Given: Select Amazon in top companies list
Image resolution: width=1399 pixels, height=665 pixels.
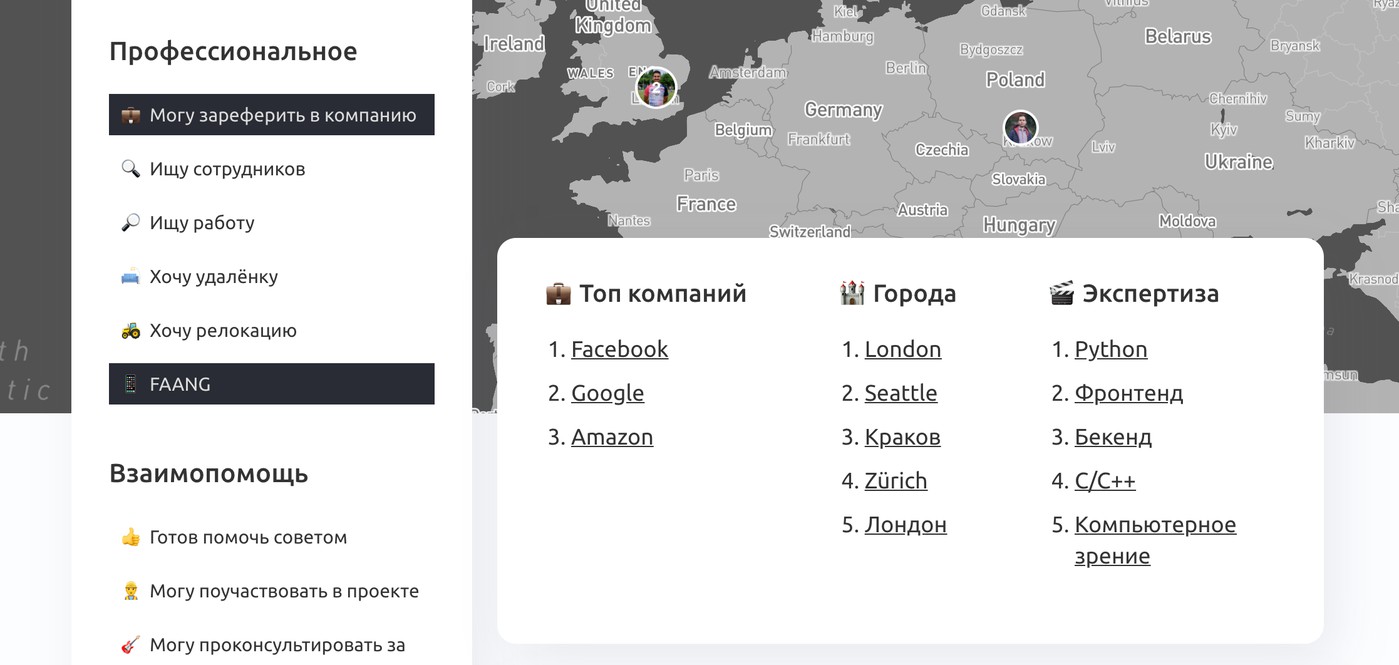Looking at the screenshot, I should pos(611,437).
